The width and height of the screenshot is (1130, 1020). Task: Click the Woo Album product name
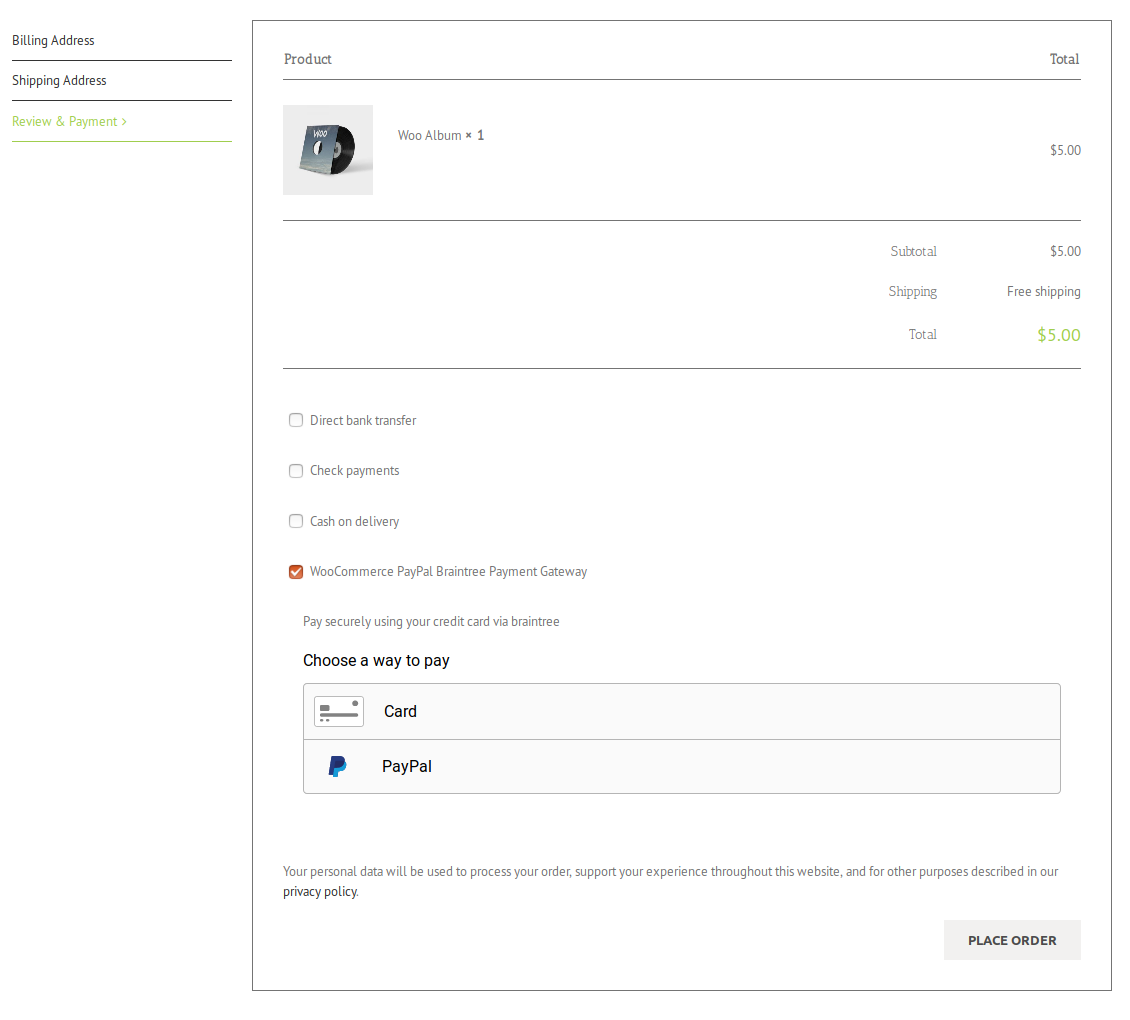tap(428, 135)
